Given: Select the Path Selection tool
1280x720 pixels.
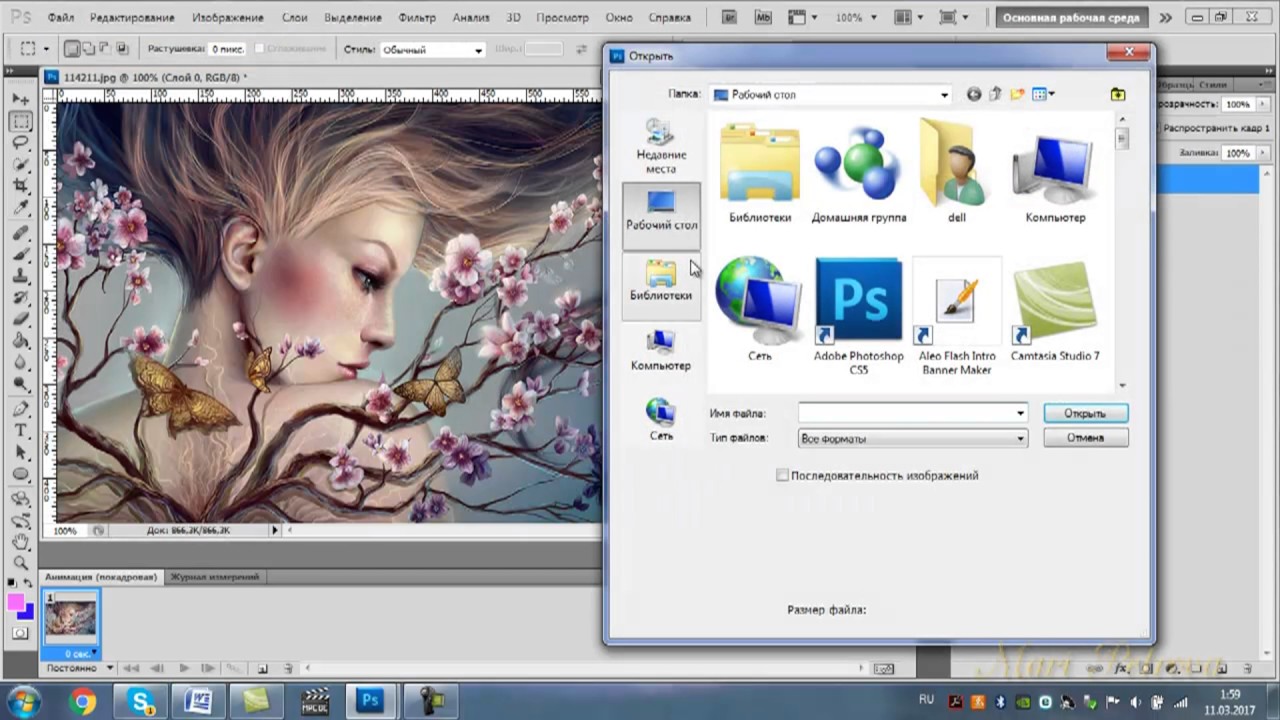Looking at the screenshot, I should point(20,453).
